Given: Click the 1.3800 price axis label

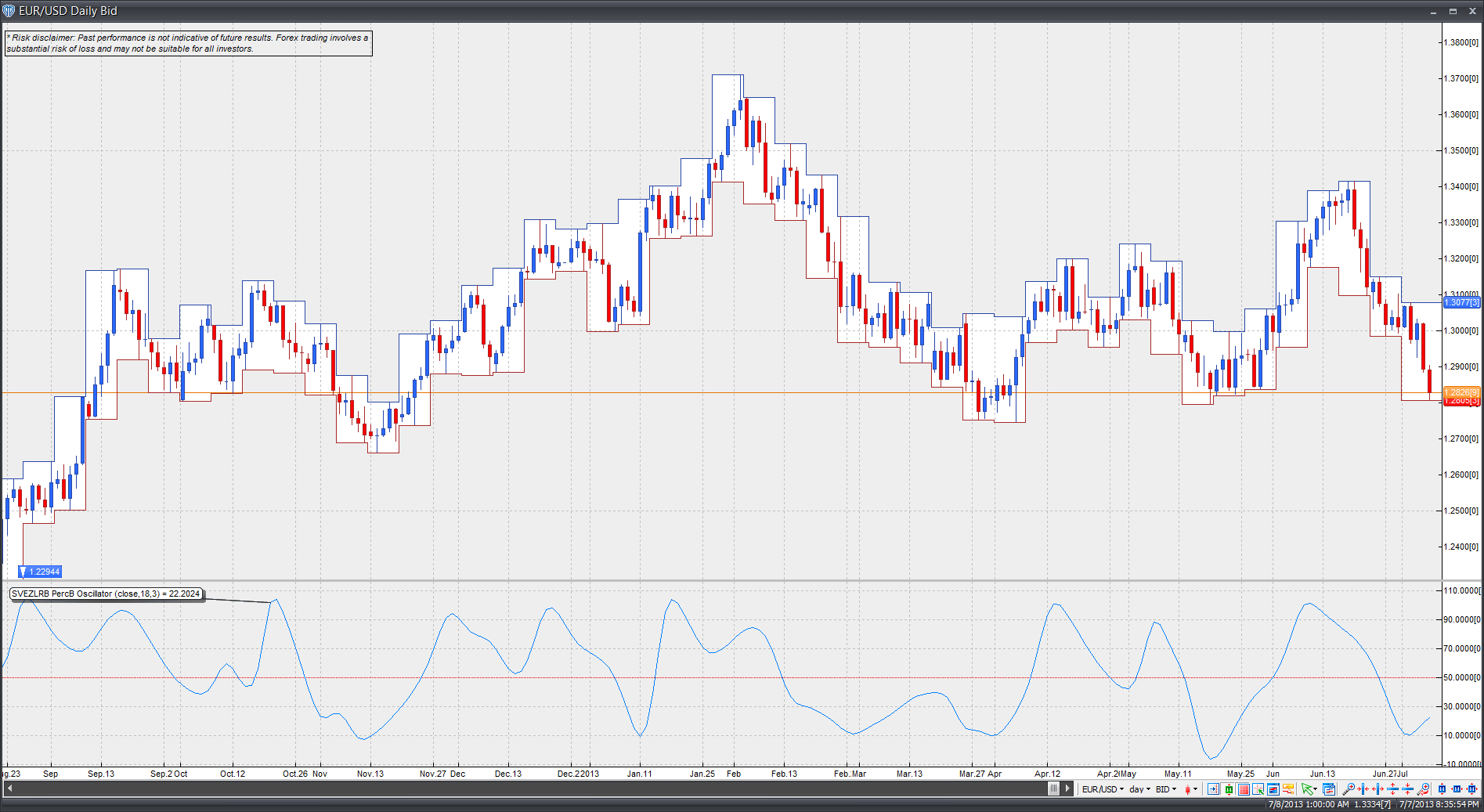Looking at the screenshot, I should (1461, 42).
